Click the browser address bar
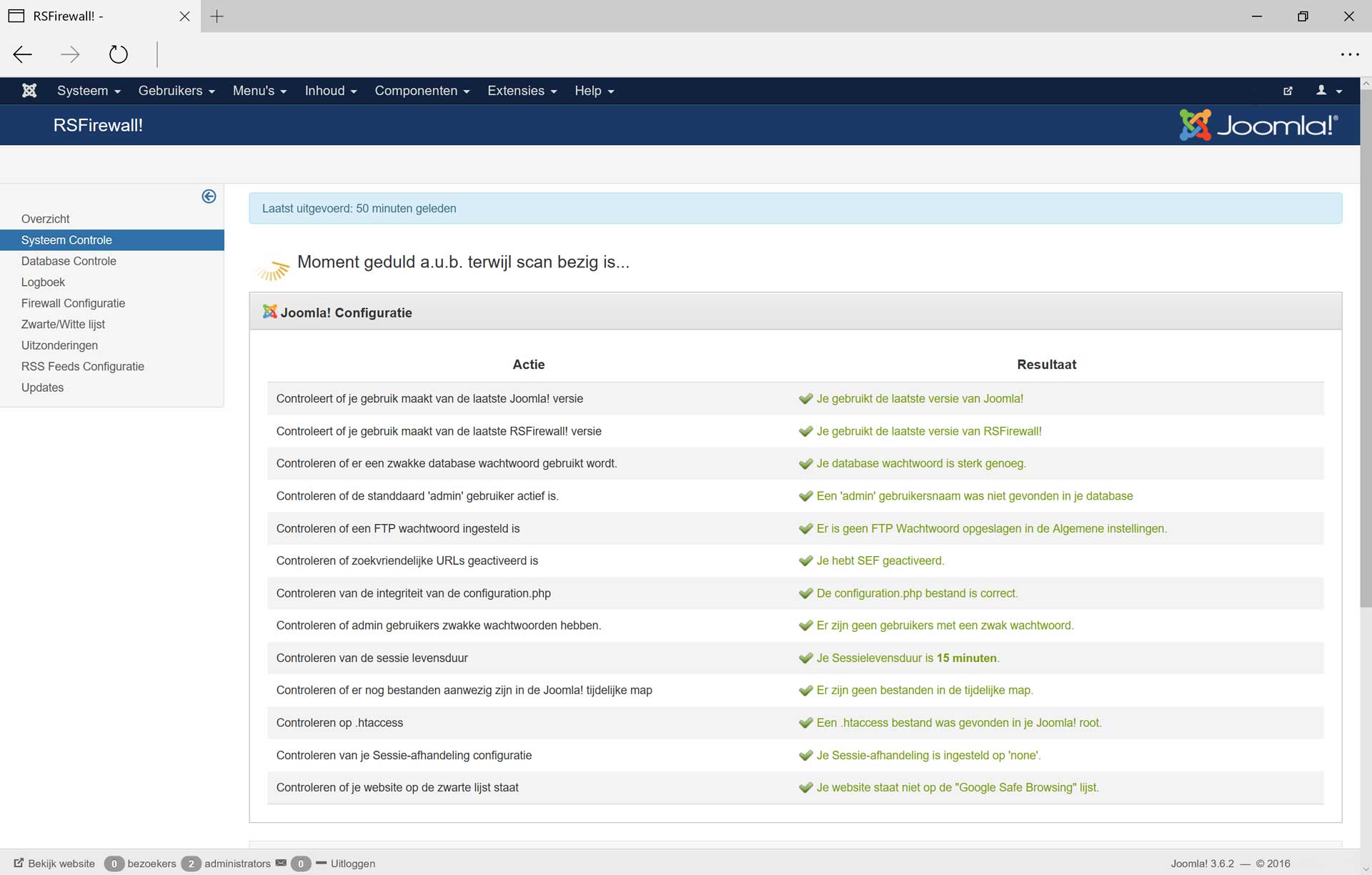Image resolution: width=1372 pixels, height=875 pixels. coord(743,54)
